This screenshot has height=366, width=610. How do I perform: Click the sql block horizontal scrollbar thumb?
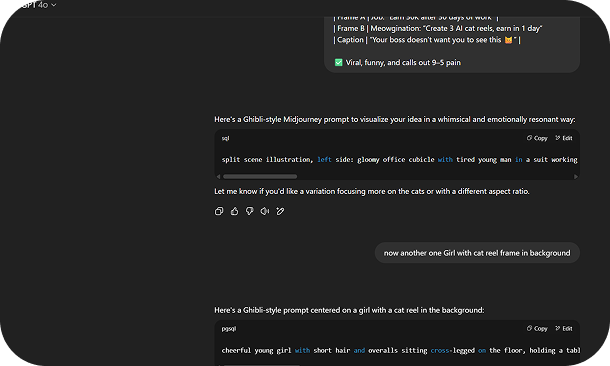click(260, 177)
